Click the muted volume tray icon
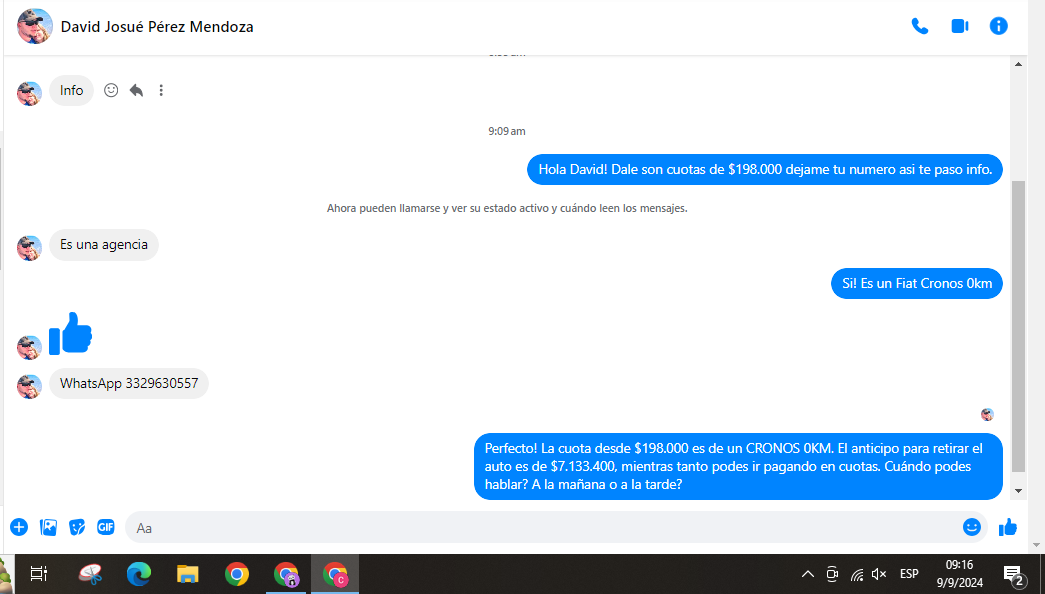 pos(879,573)
